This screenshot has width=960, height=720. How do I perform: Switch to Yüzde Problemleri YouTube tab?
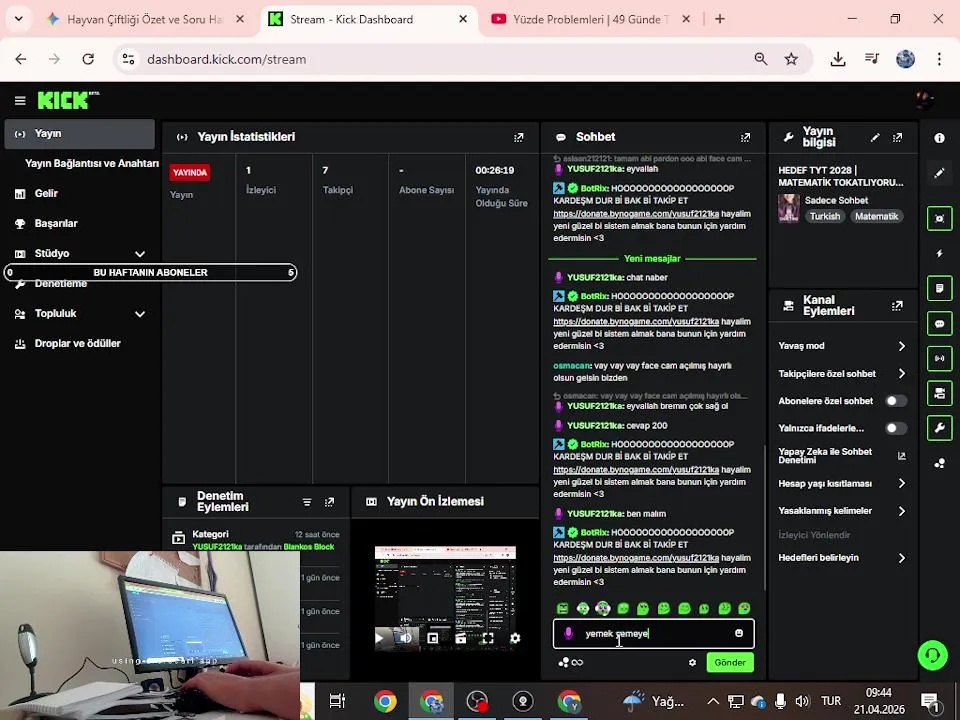point(591,19)
